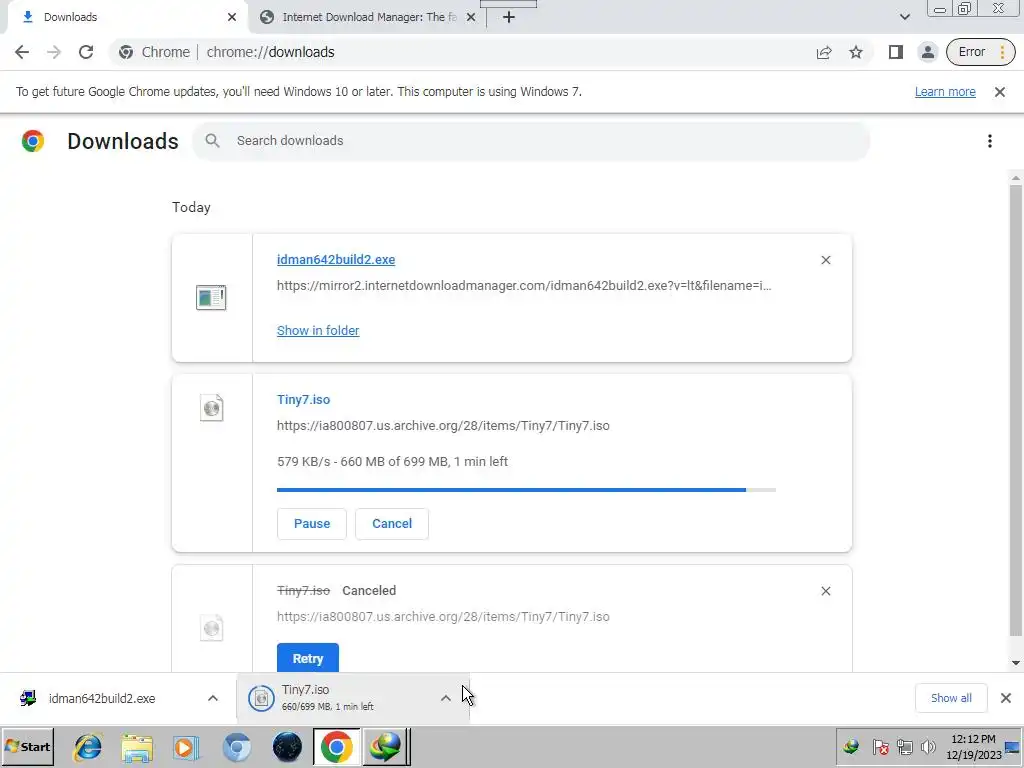Click Show all in the download shelf
This screenshot has width=1024, height=768.
pyautogui.click(x=951, y=698)
